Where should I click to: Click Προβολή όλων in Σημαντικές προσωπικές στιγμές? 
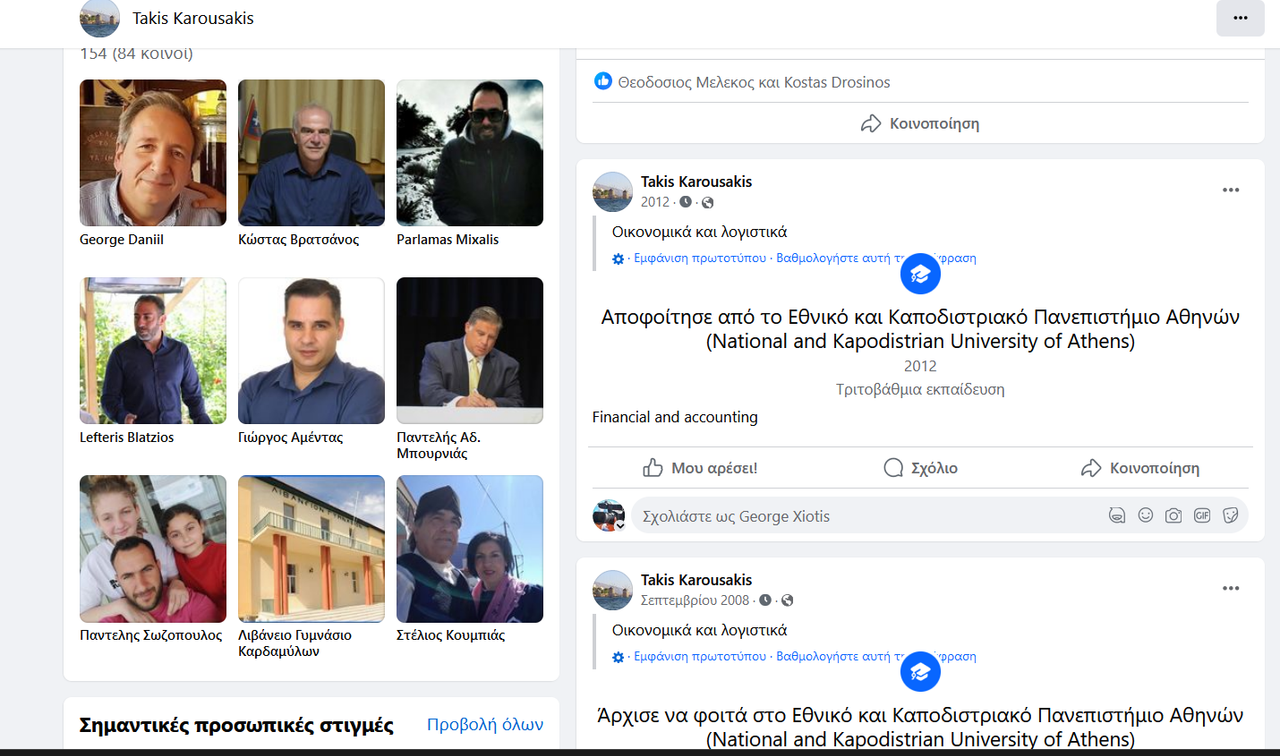point(485,725)
